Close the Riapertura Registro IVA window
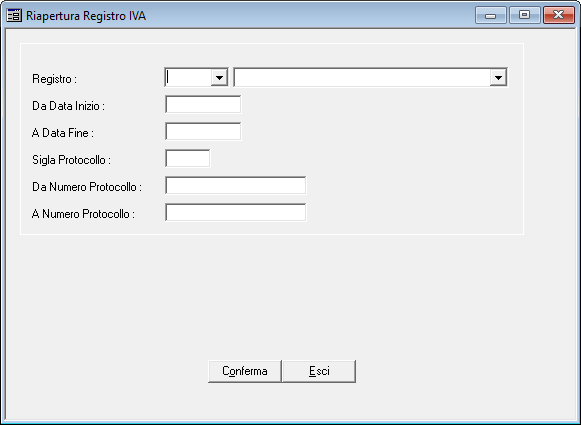 tap(559, 15)
